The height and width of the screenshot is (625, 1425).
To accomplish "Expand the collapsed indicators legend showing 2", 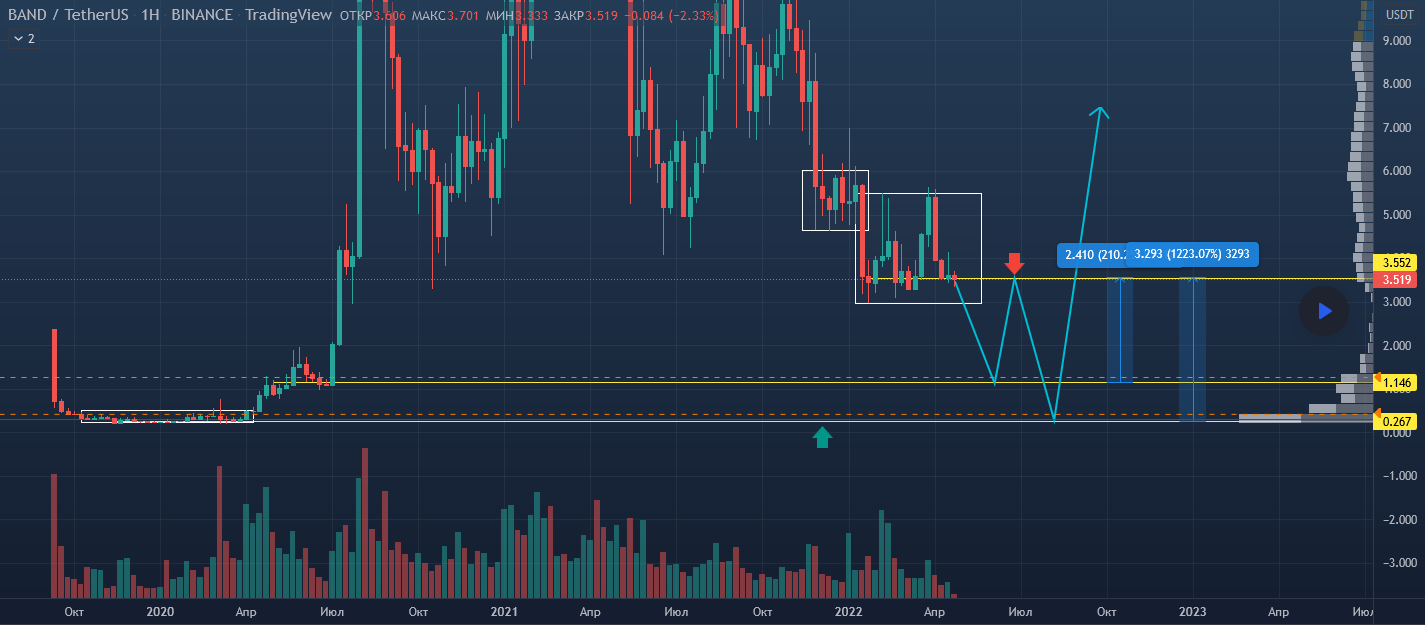I will 24,39.
